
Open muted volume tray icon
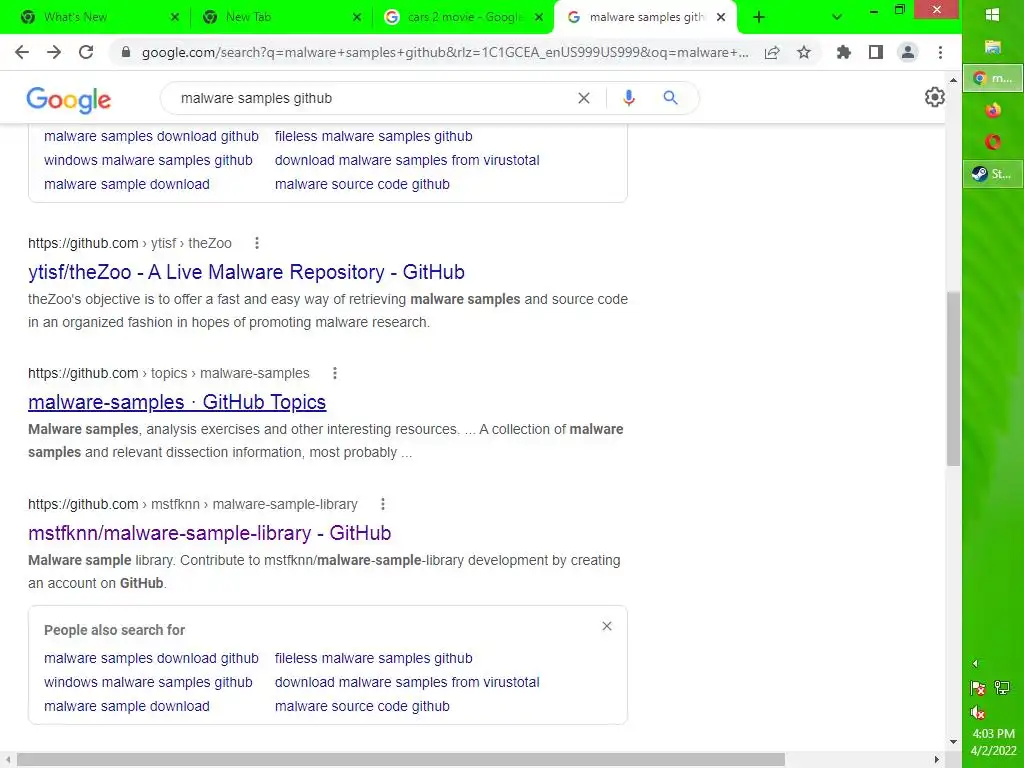[x=978, y=712]
